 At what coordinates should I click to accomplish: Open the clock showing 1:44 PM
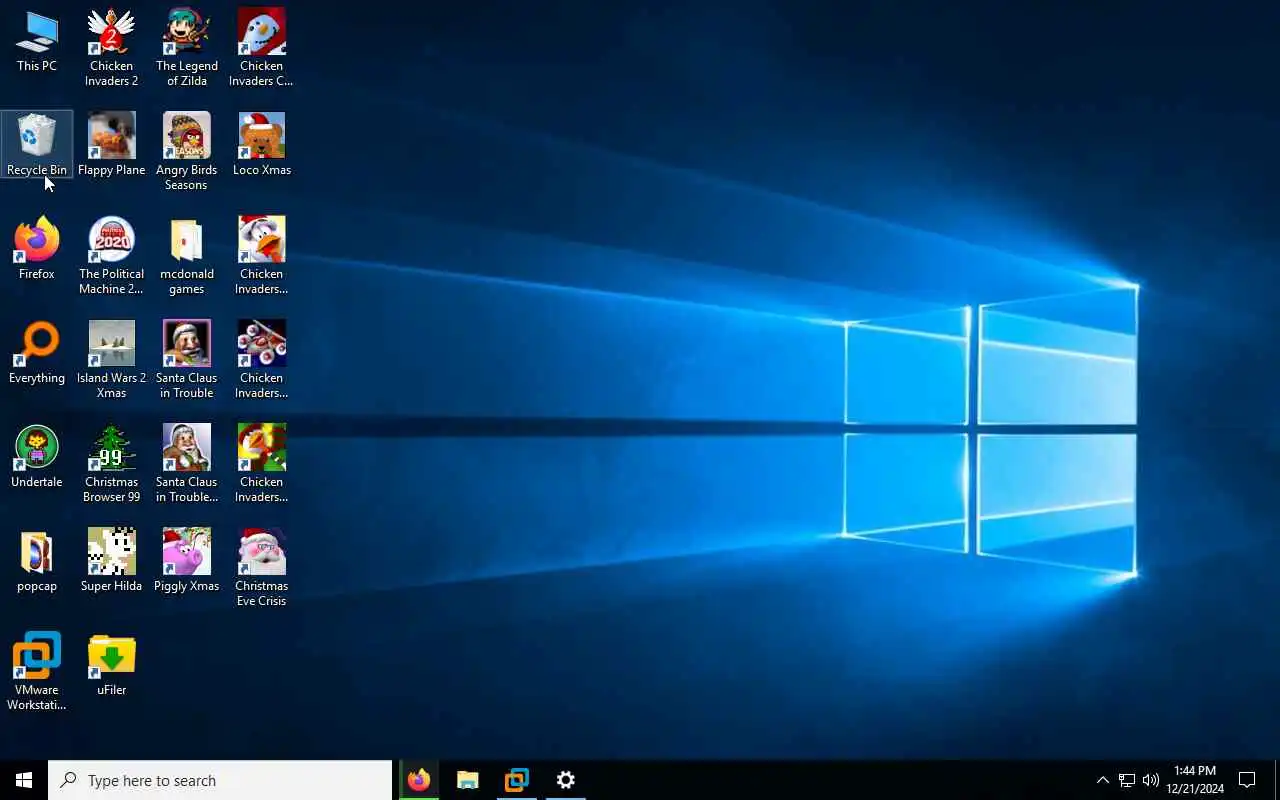[x=1195, y=780]
